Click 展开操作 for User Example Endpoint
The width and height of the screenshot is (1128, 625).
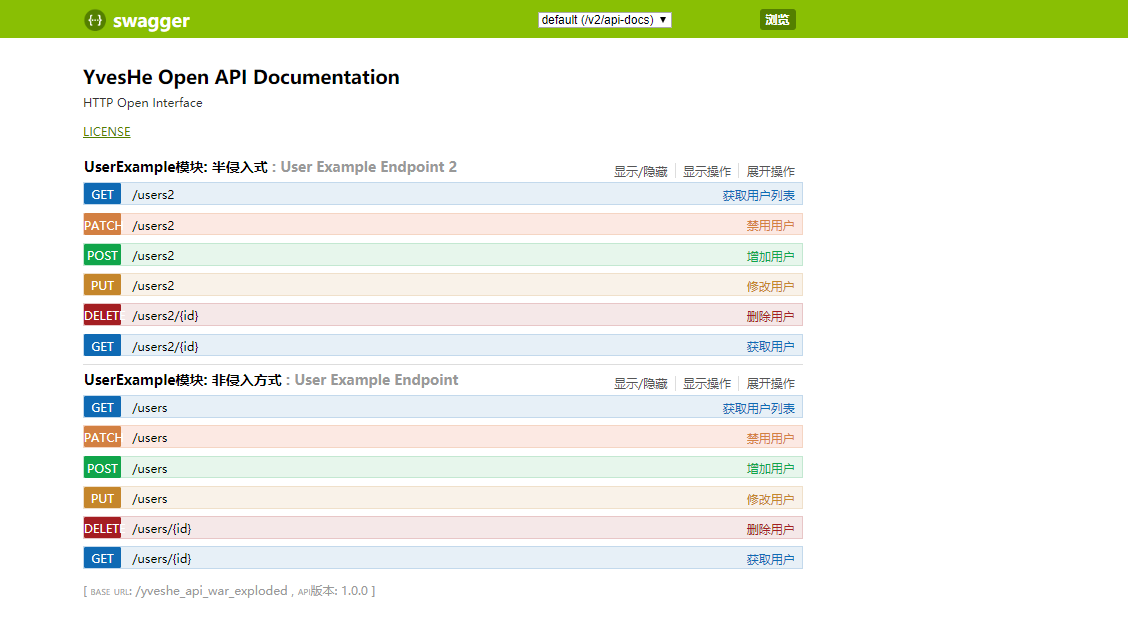770,384
